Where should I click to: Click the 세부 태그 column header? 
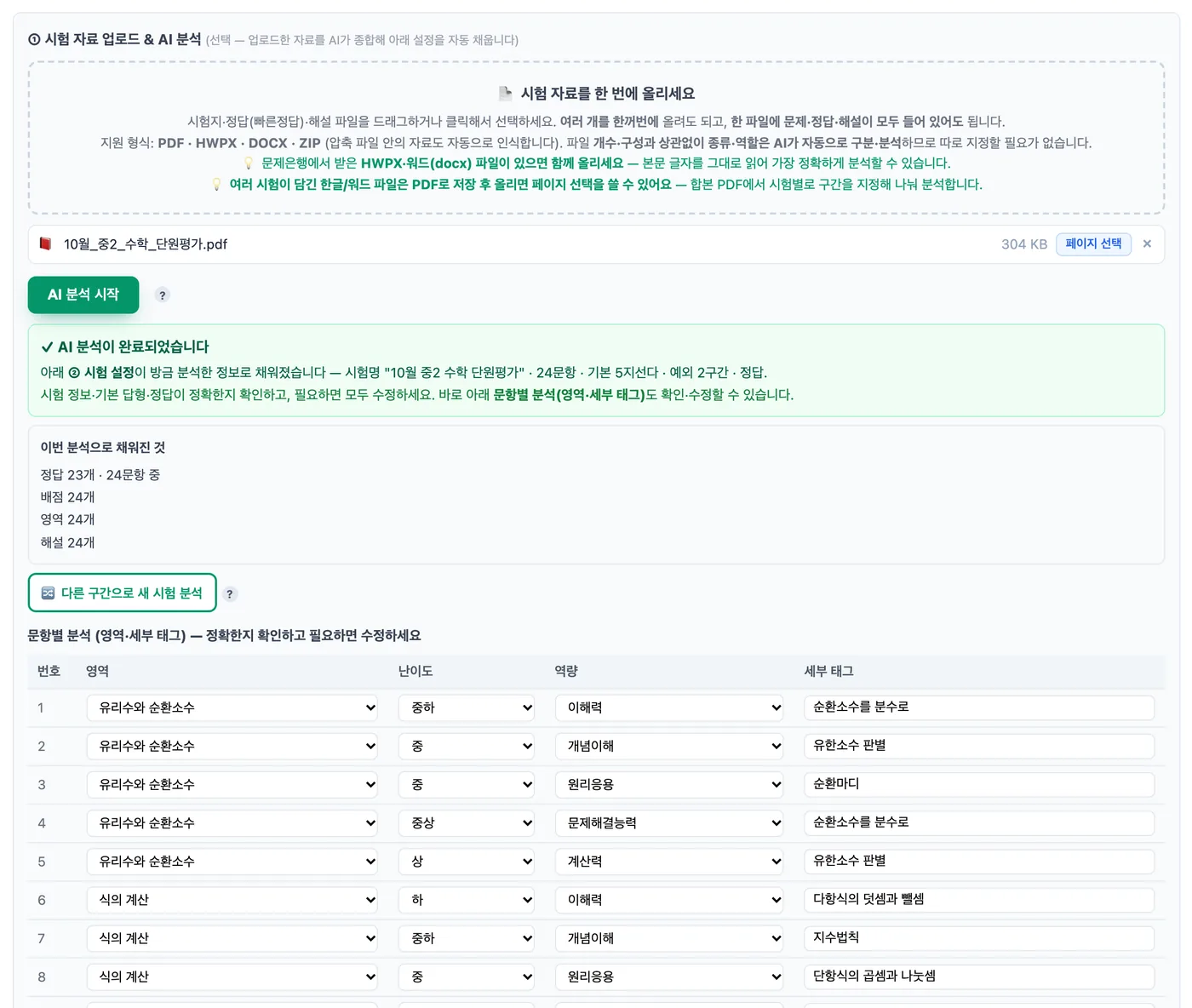pos(828,671)
